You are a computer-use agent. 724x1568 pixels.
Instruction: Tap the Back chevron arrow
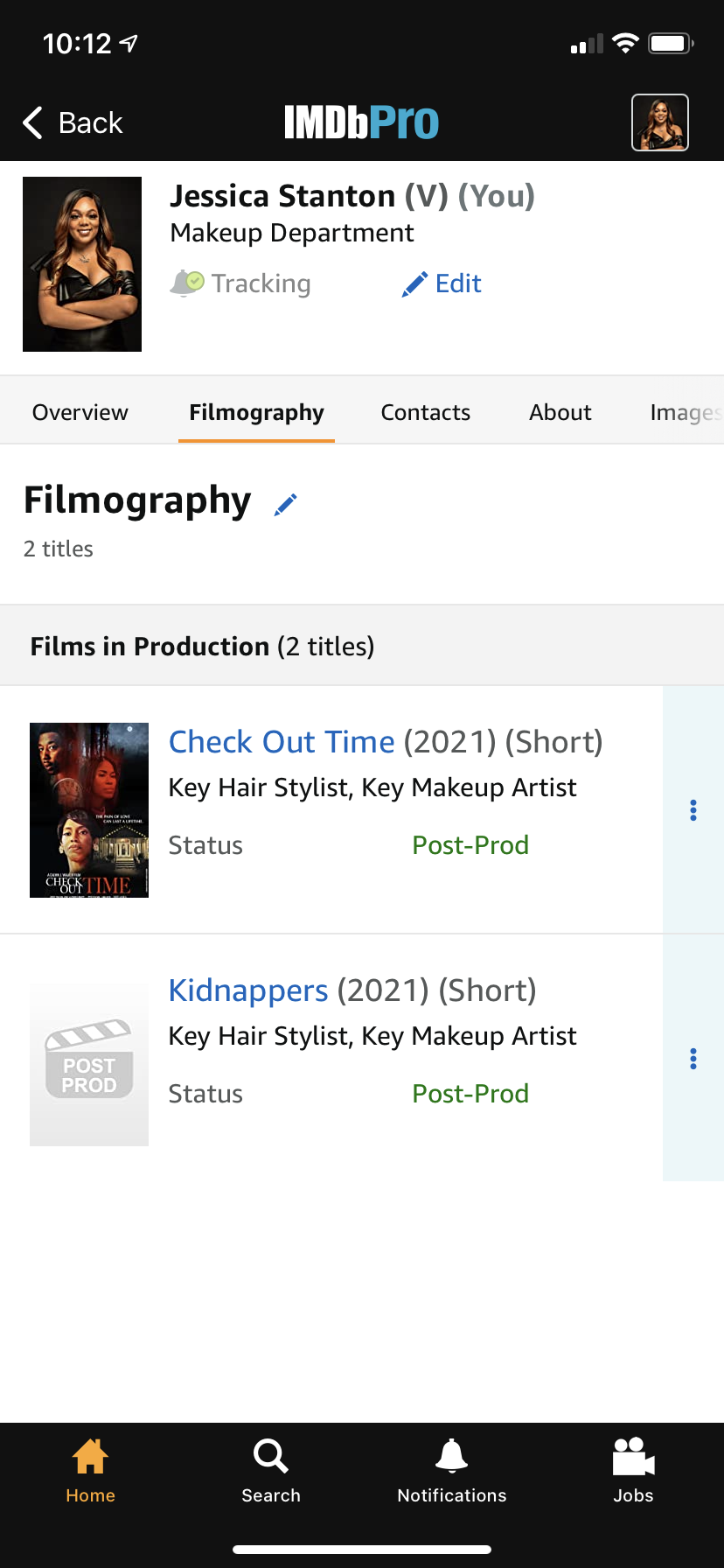click(33, 123)
